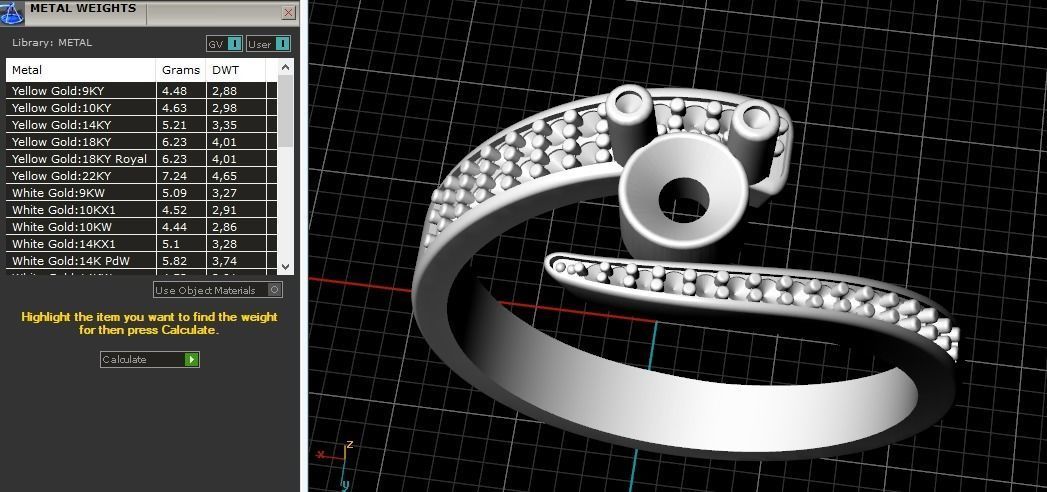Click the green play arrow on Calculate
Viewport: 1047px width, 492px height.
pos(192,359)
